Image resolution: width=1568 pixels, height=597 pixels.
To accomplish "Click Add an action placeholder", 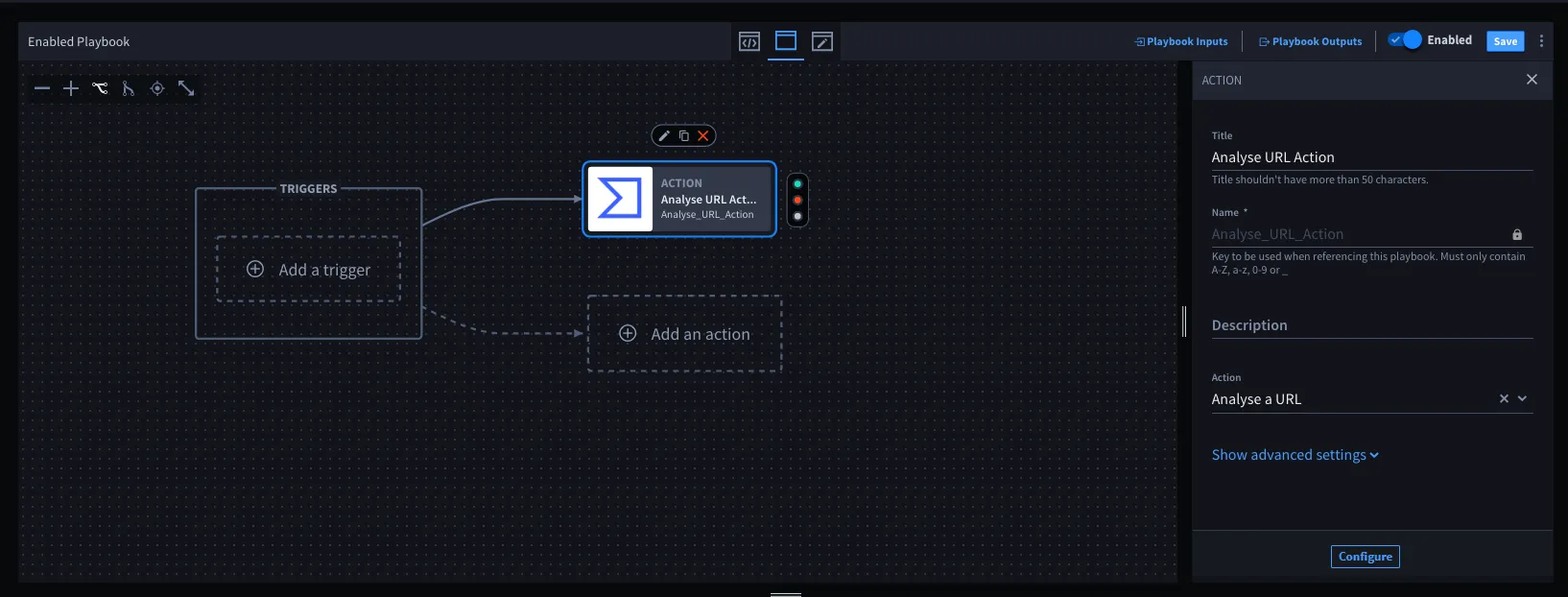I will [684, 334].
